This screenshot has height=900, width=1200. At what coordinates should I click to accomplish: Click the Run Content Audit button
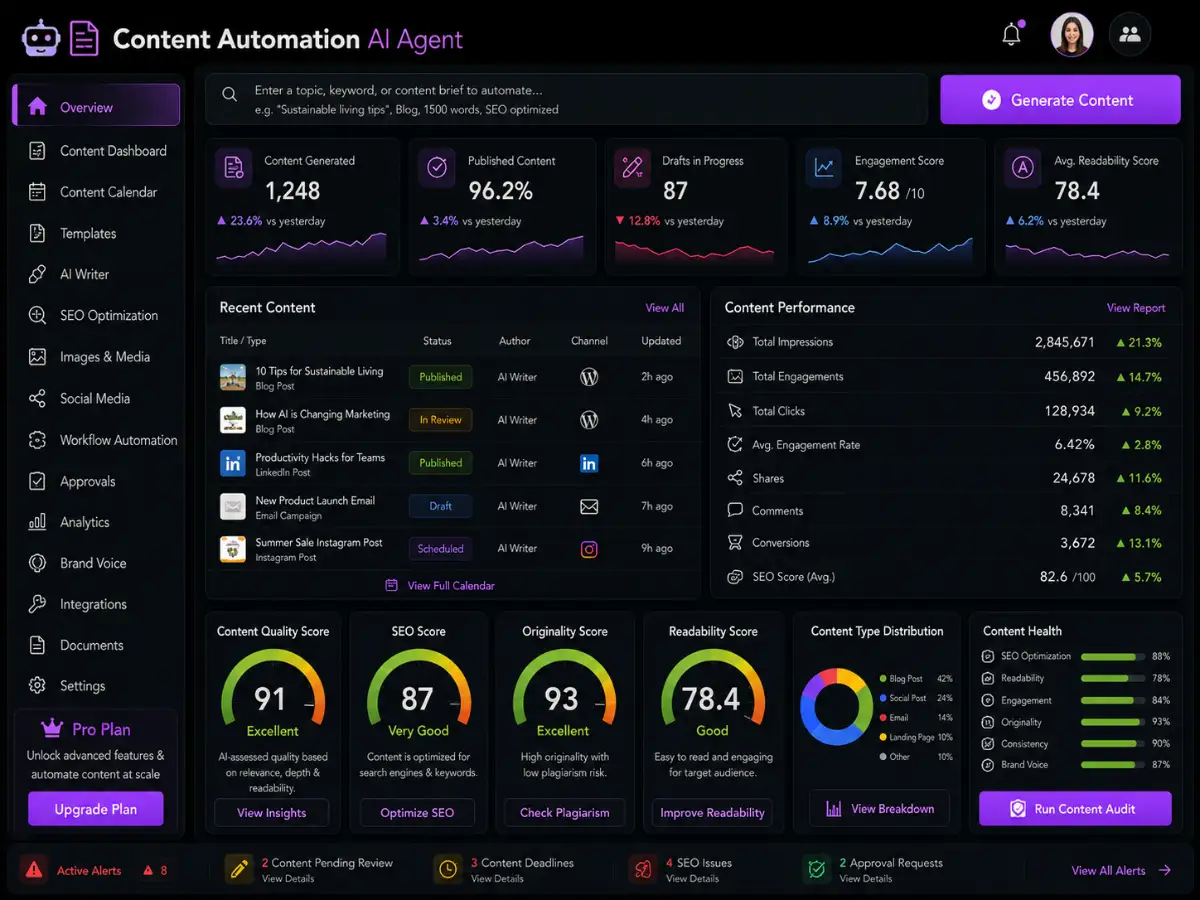(x=1075, y=809)
